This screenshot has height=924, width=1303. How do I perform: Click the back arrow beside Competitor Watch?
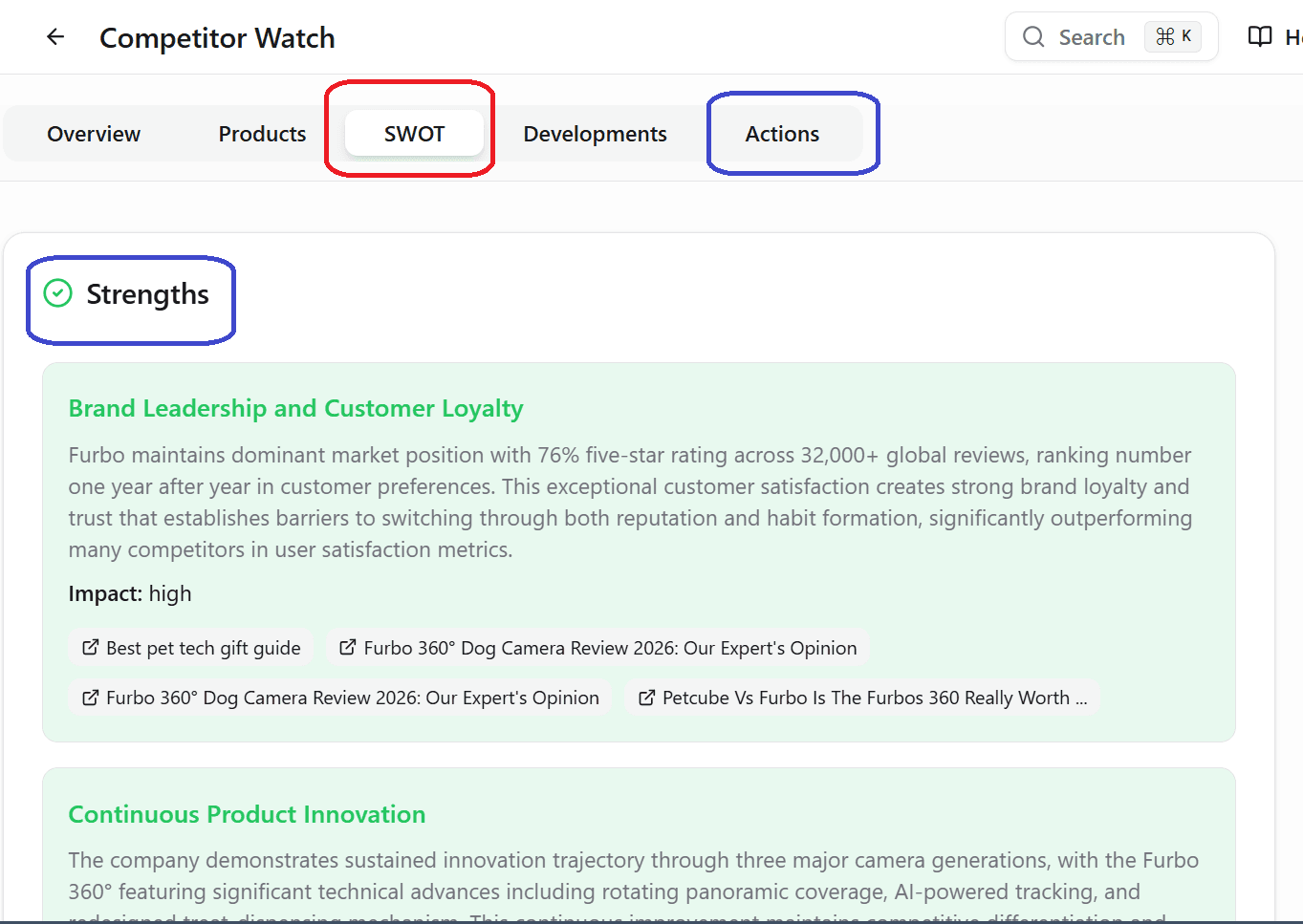[x=54, y=36]
